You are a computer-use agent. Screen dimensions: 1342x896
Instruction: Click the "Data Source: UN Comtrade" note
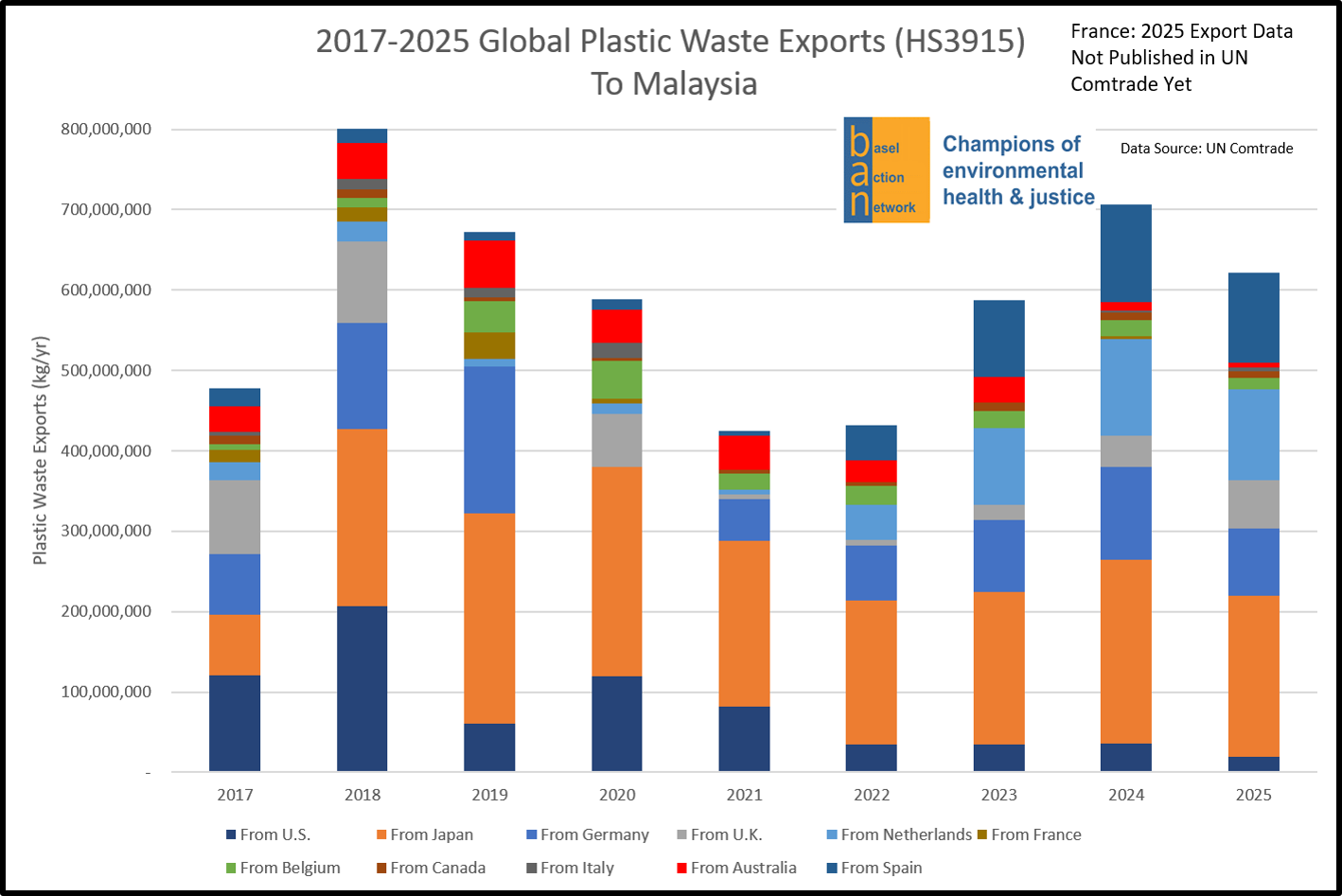[1207, 149]
